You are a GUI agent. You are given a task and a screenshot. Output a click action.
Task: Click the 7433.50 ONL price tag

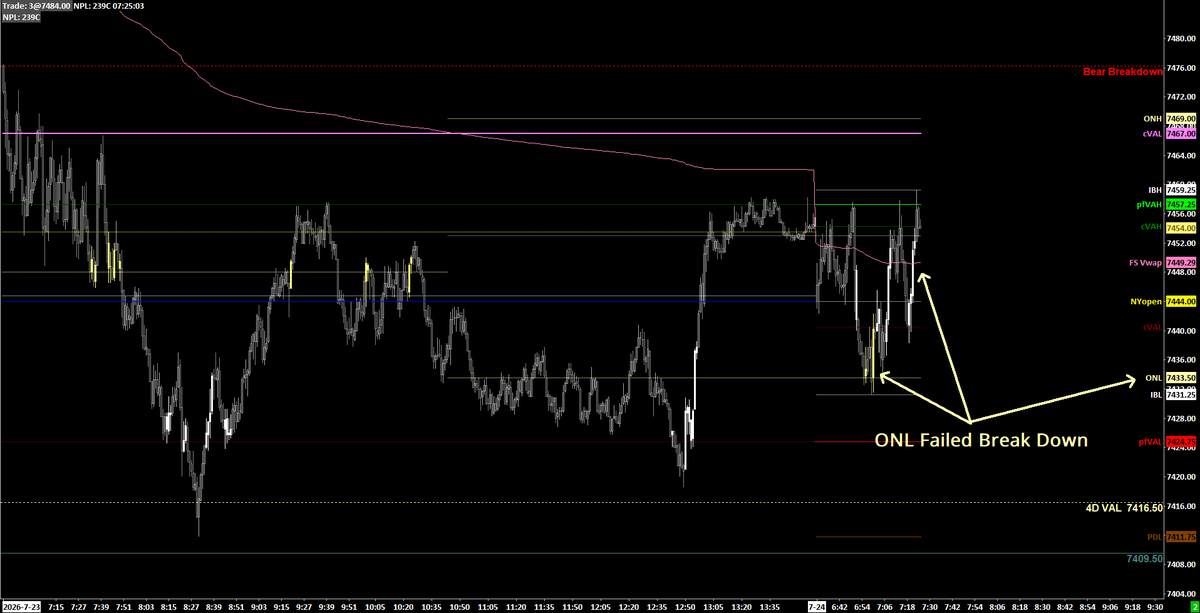coord(1181,378)
